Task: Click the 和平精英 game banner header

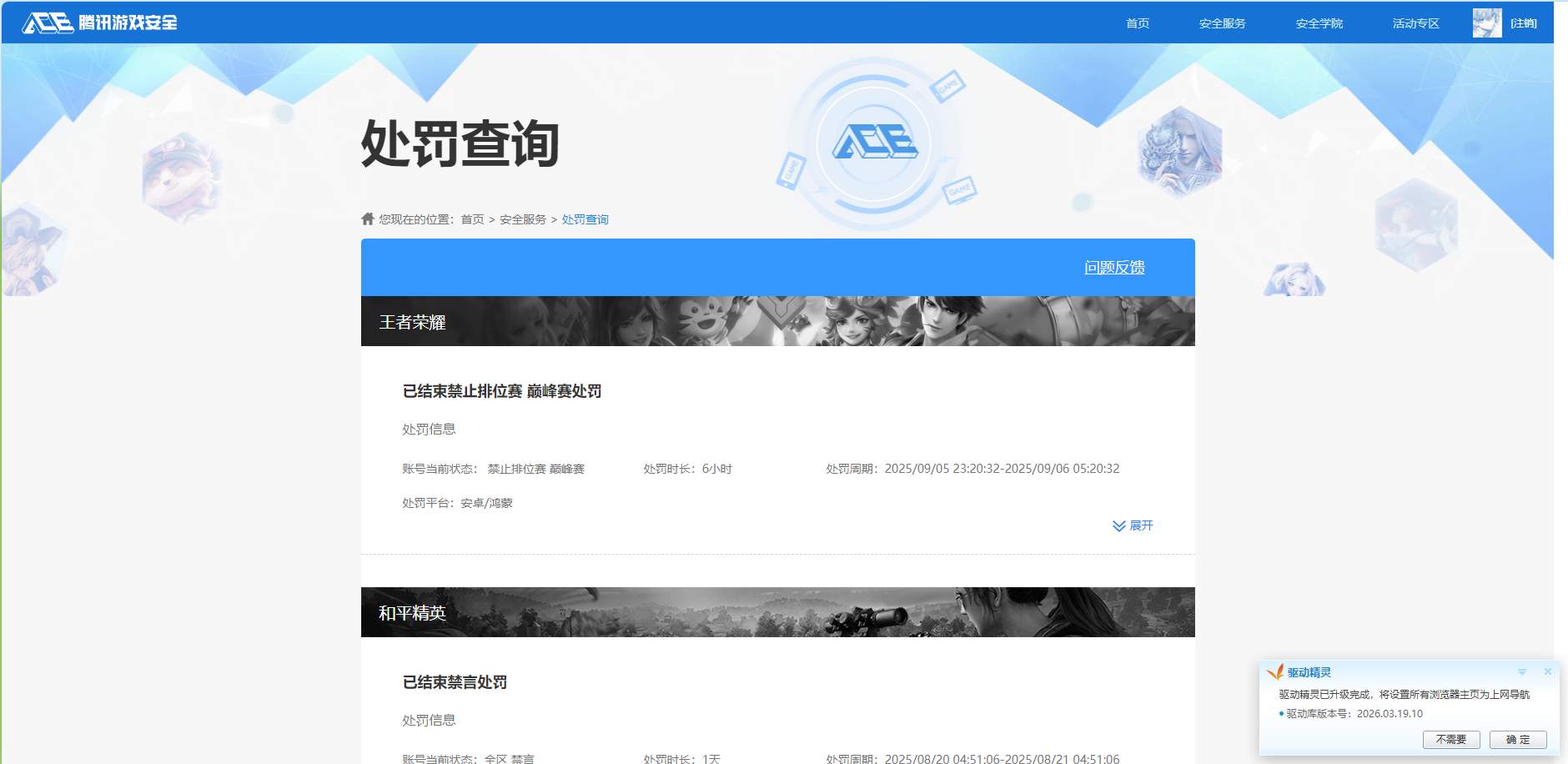Action: point(777,612)
